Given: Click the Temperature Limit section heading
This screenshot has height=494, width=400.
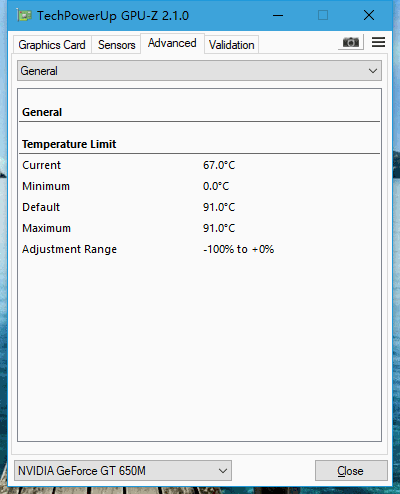Looking at the screenshot, I should (69, 144).
